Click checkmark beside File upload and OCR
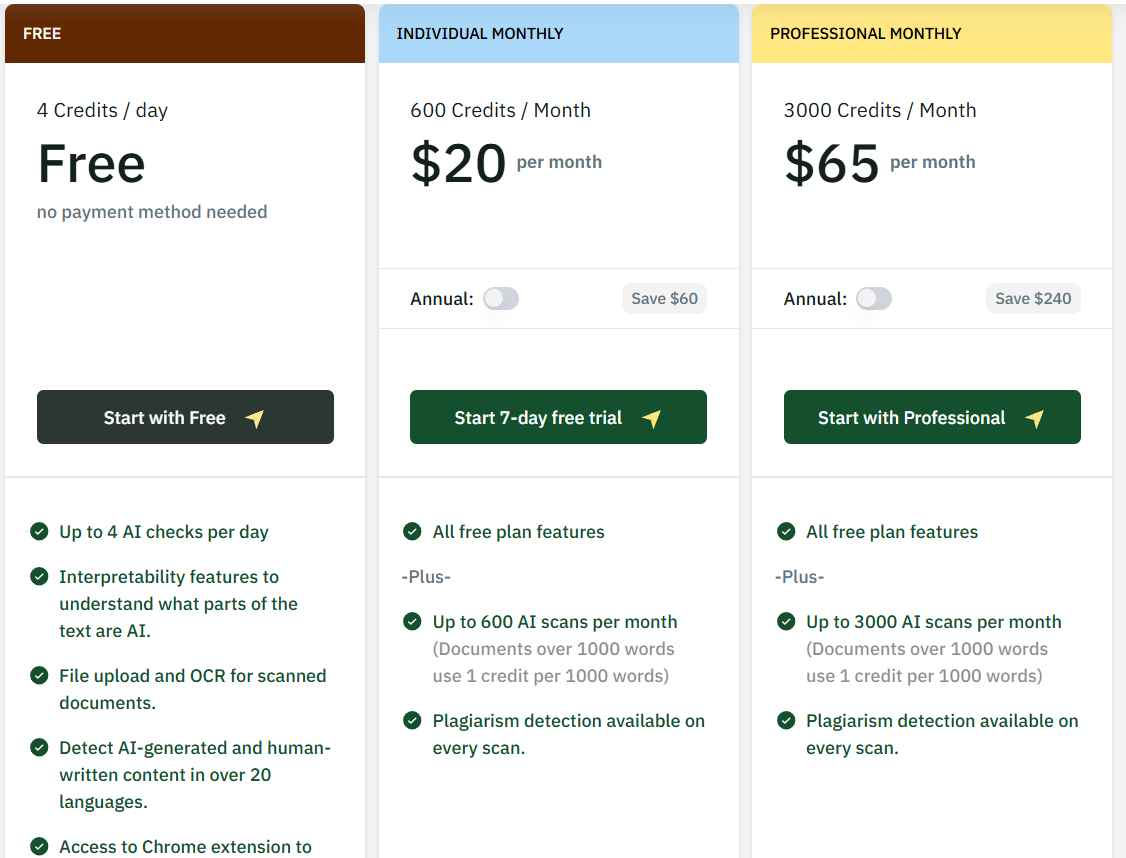The width and height of the screenshot is (1126, 858). [x=39, y=675]
